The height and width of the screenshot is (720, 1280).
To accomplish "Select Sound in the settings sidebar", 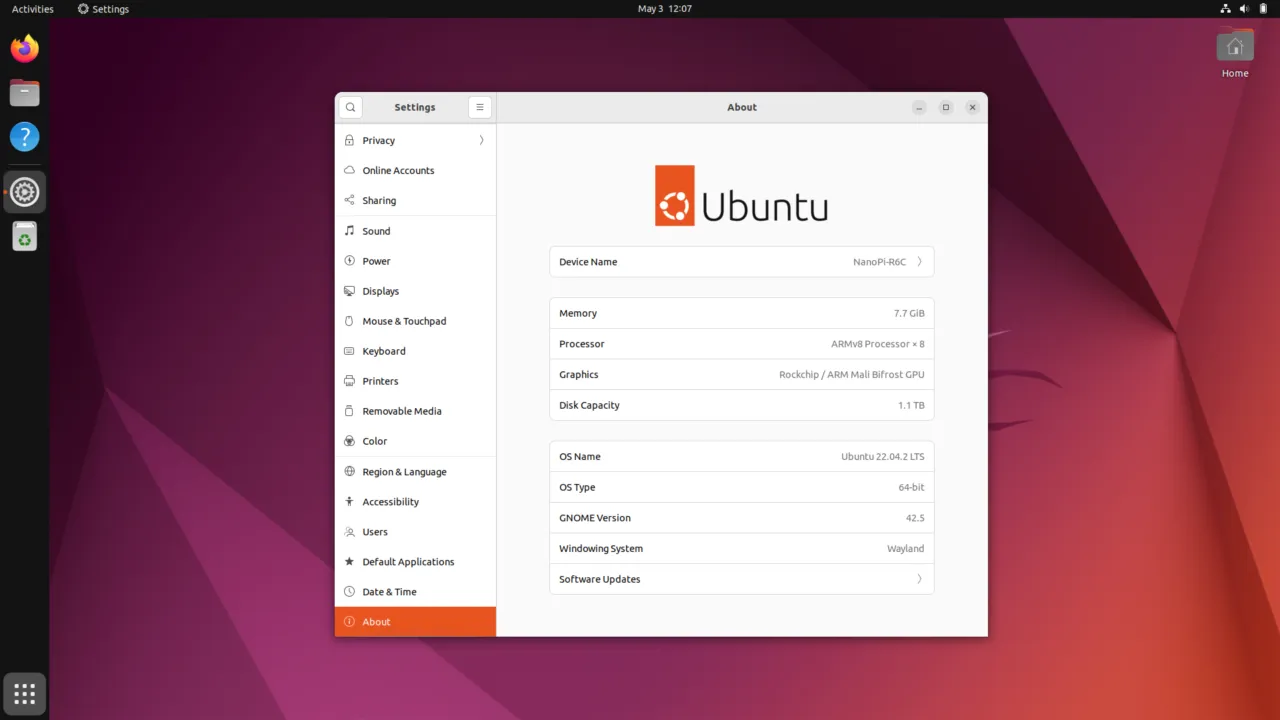I will pos(376,231).
